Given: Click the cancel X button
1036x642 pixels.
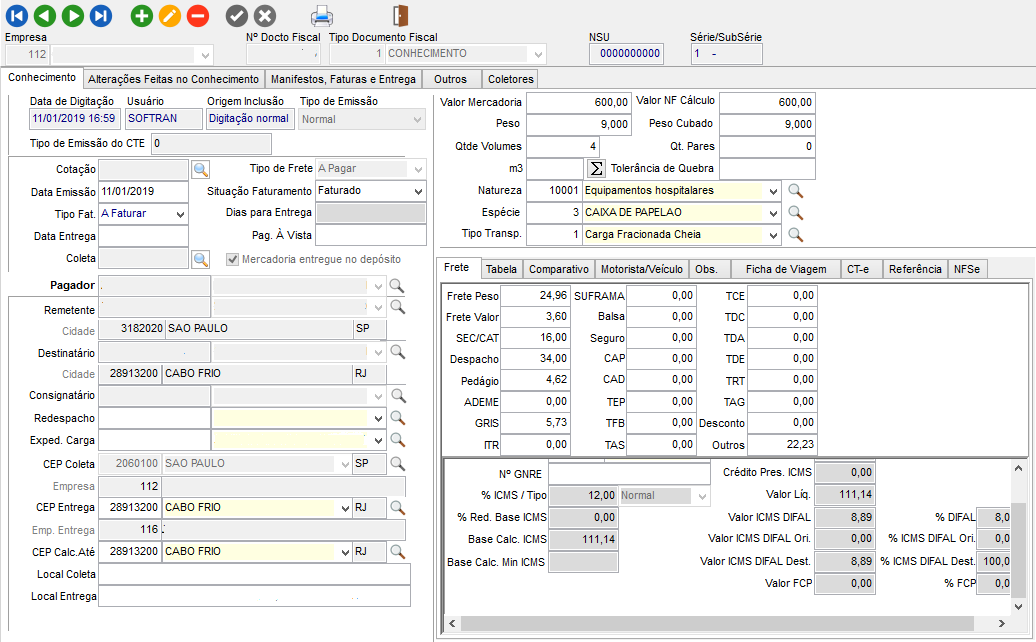Looking at the screenshot, I should point(264,15).
